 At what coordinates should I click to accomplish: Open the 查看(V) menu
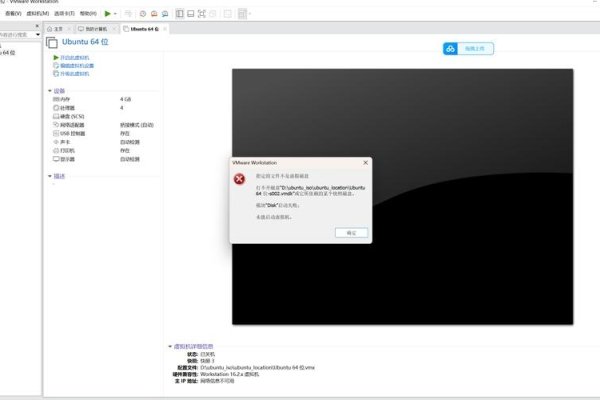[x=13, y=13]
